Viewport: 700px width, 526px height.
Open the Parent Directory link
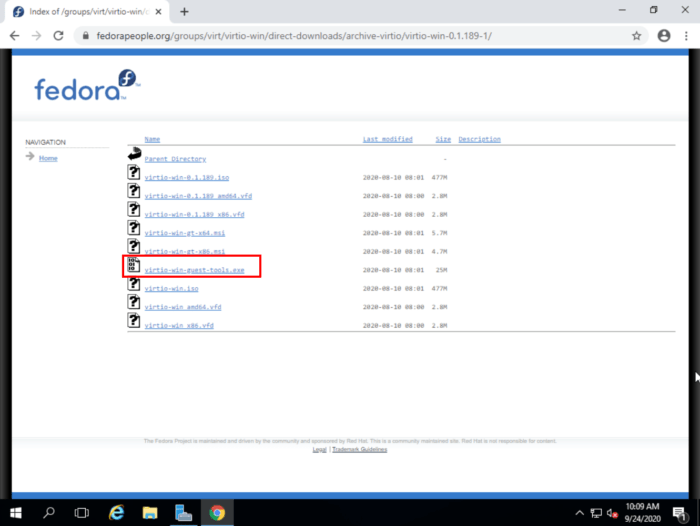[x=175, y=159]
